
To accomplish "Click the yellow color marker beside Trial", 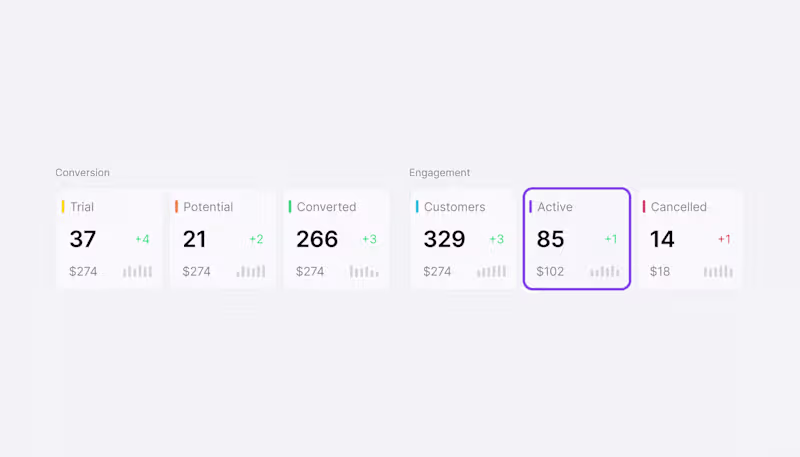I will (63, 207).
